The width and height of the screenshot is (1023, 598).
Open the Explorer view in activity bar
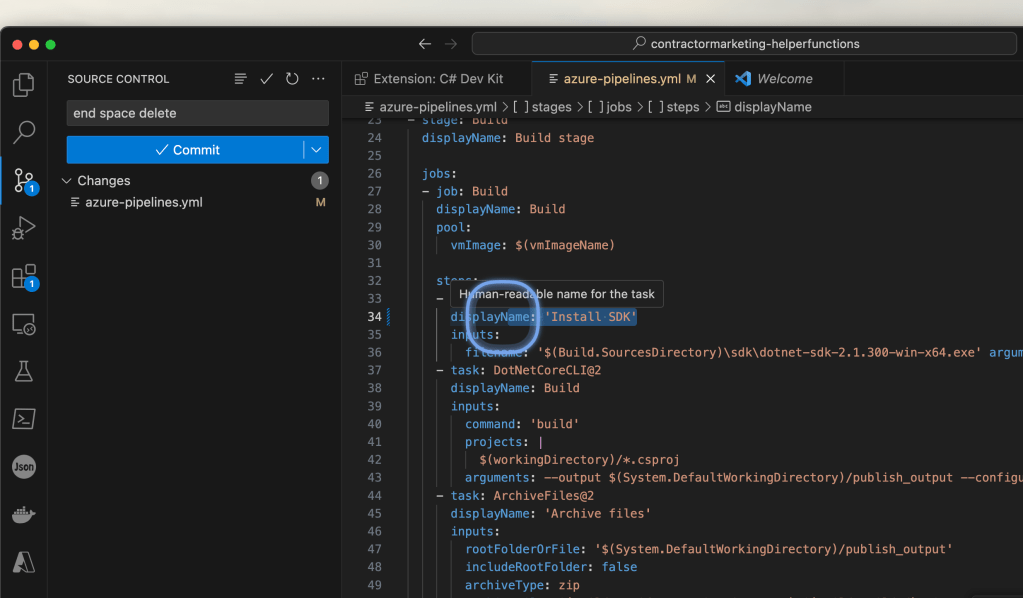23,85
